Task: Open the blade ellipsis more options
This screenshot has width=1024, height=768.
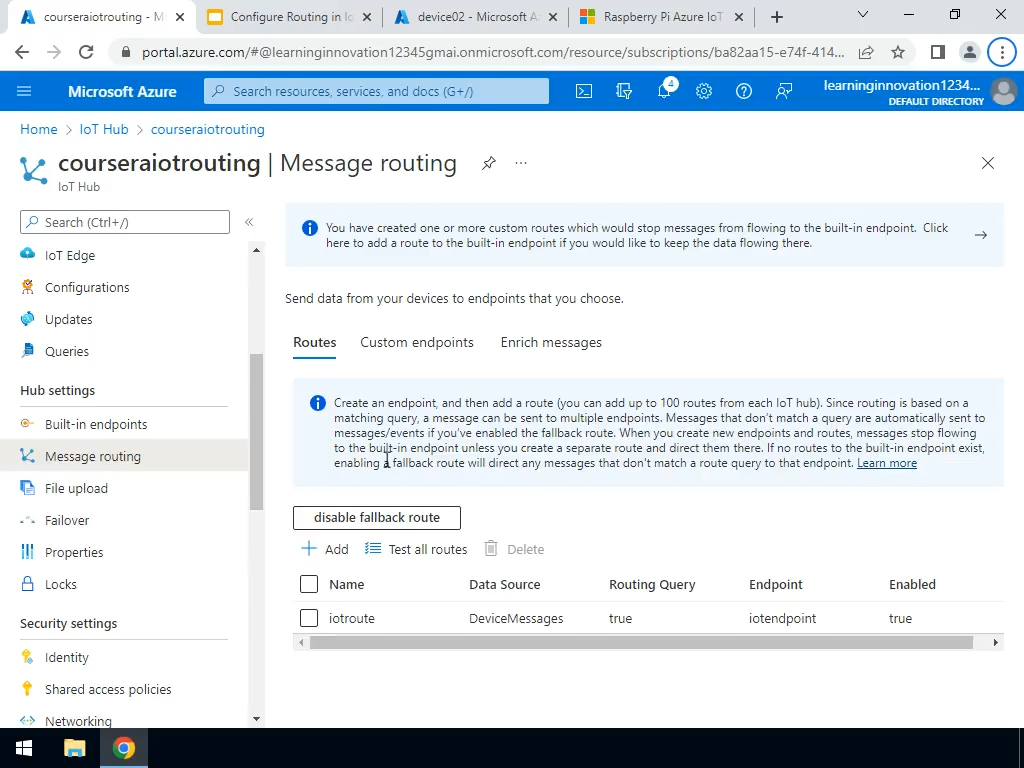Action: (x=520, y=163)
